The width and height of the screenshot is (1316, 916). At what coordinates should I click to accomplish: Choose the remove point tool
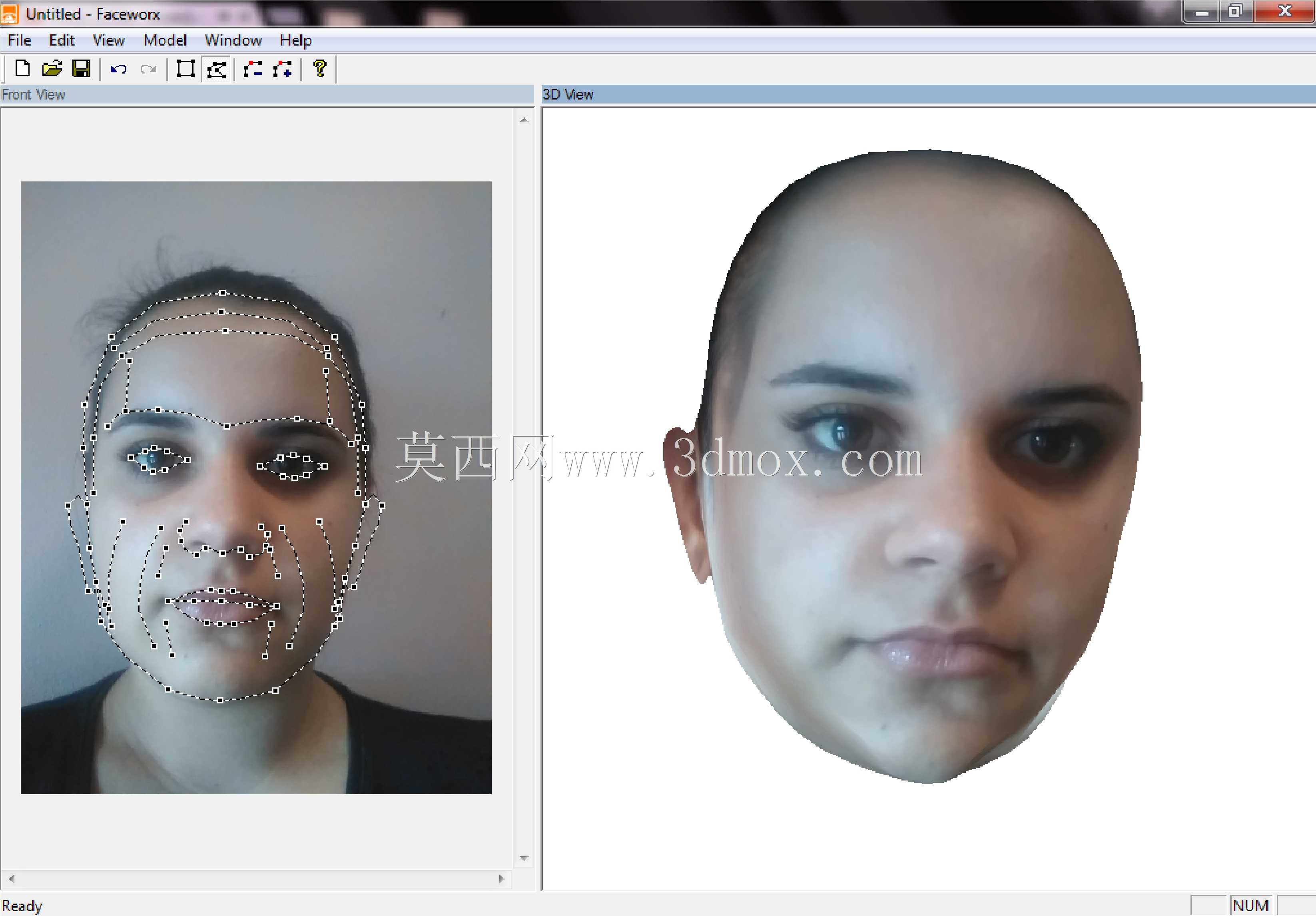pos(253,69)
